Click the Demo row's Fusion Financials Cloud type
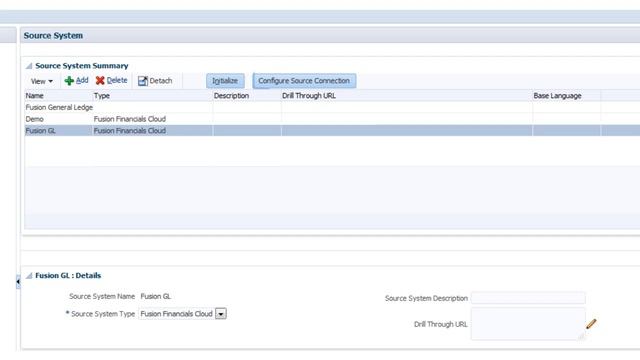The width and height of the screenshot is (640, 360). coord(130,119)
